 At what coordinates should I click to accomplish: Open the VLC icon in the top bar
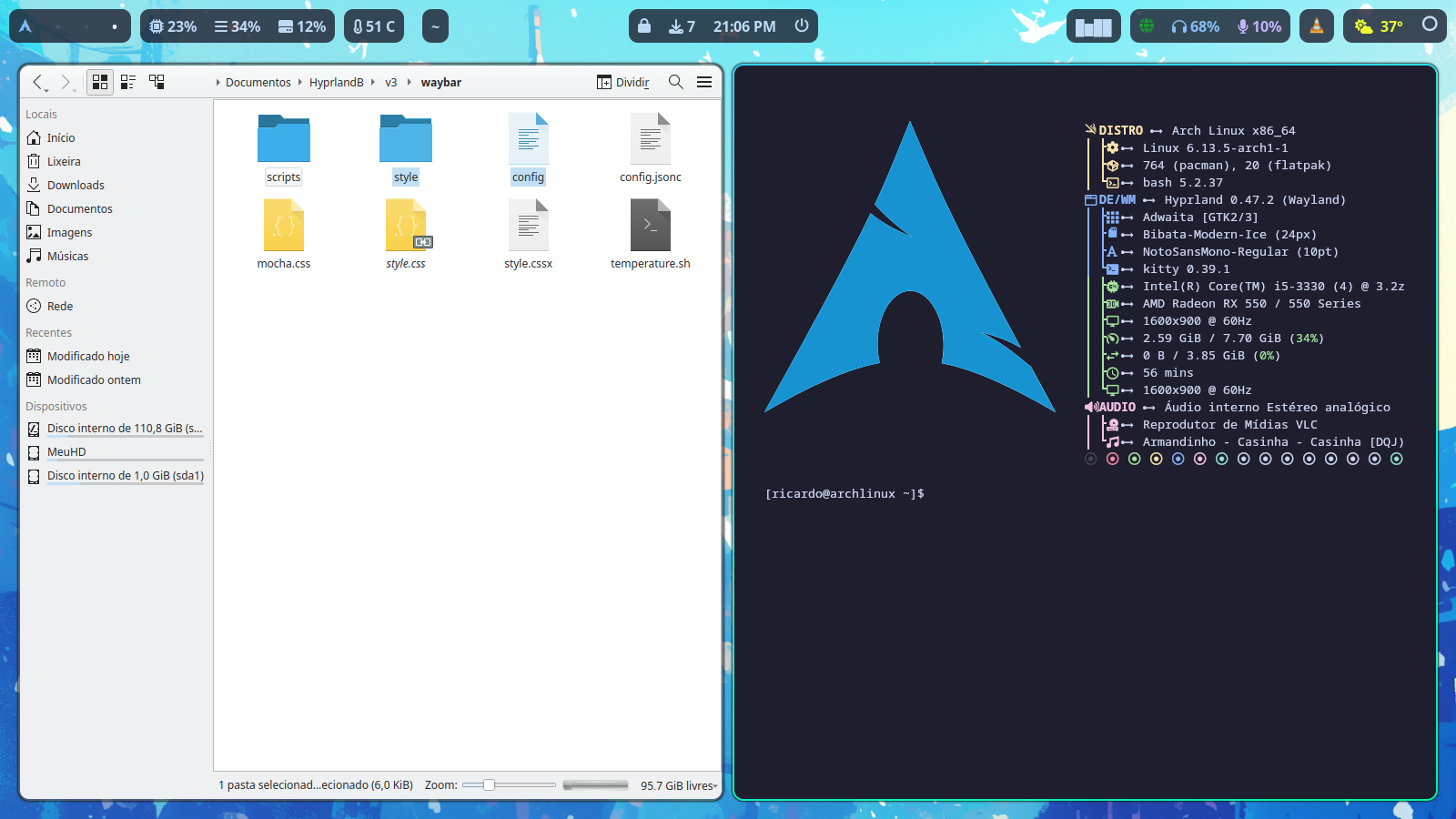(x=1317, y=25)
